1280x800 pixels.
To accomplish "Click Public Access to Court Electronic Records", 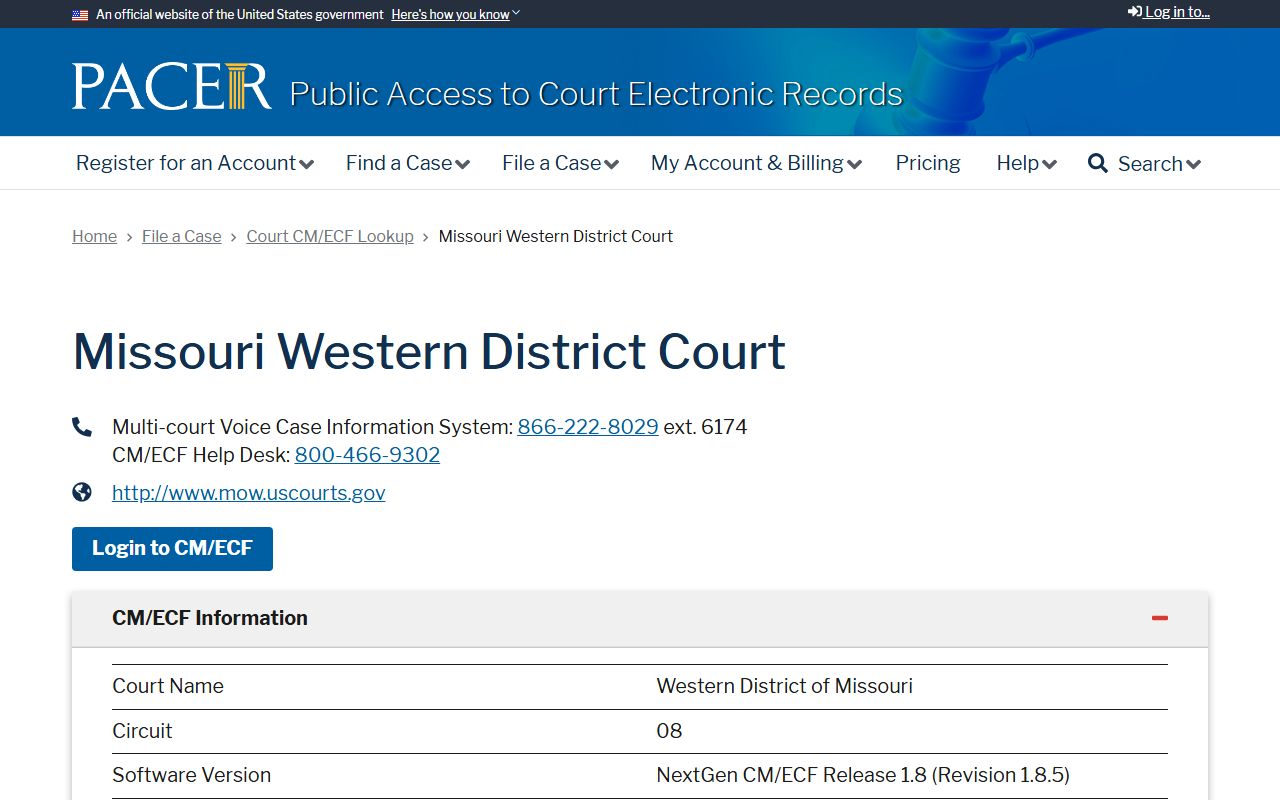I will (x=596, y=93).
